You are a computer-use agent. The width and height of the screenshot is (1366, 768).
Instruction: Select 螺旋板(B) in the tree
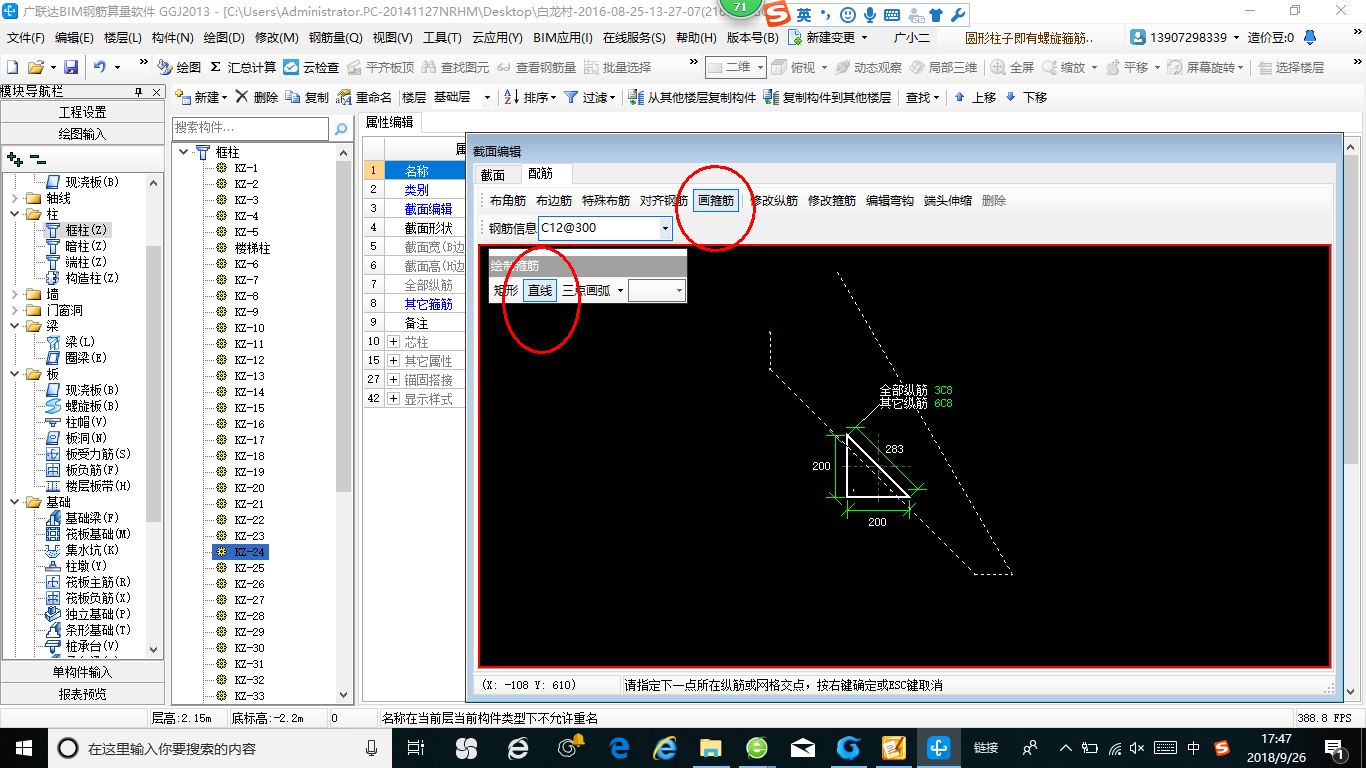click(84, 406)
